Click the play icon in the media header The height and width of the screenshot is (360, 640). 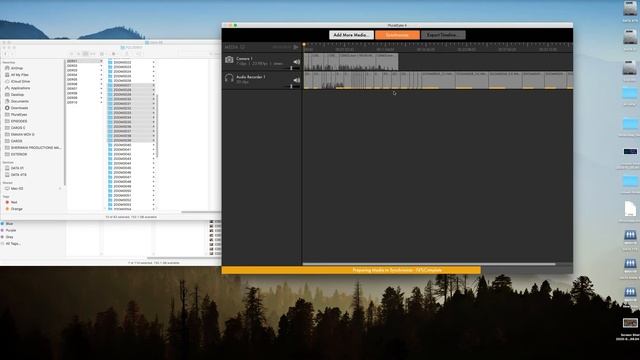[x=296, y=47]
